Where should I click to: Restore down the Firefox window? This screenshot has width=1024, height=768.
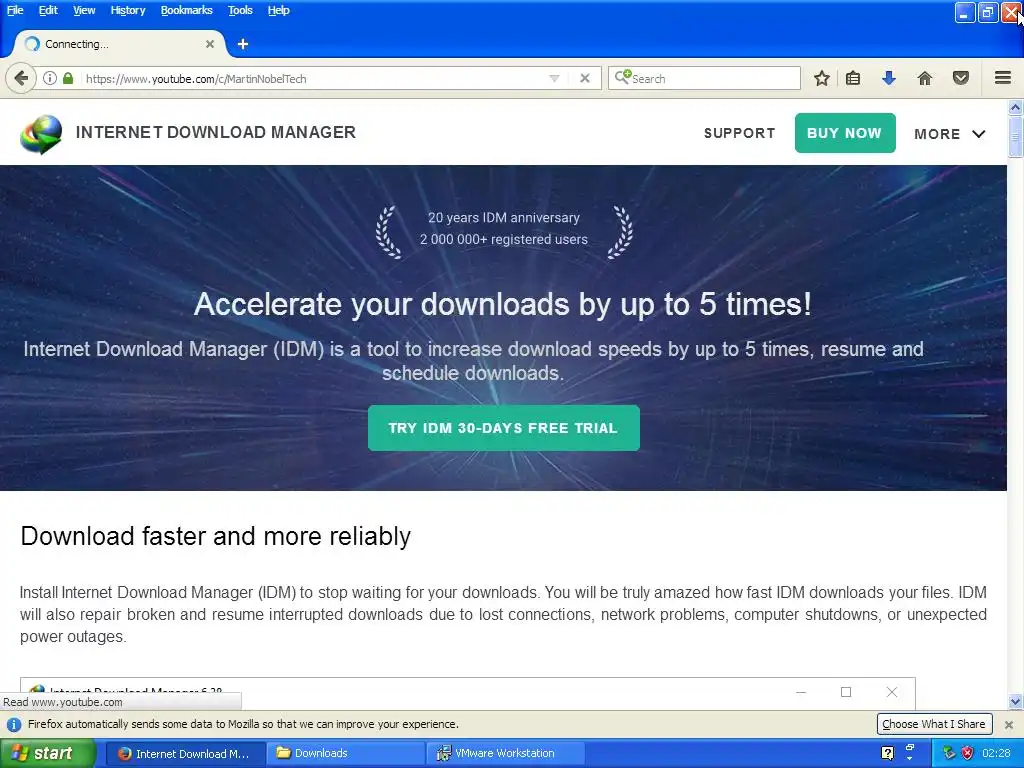click(988, 12)
